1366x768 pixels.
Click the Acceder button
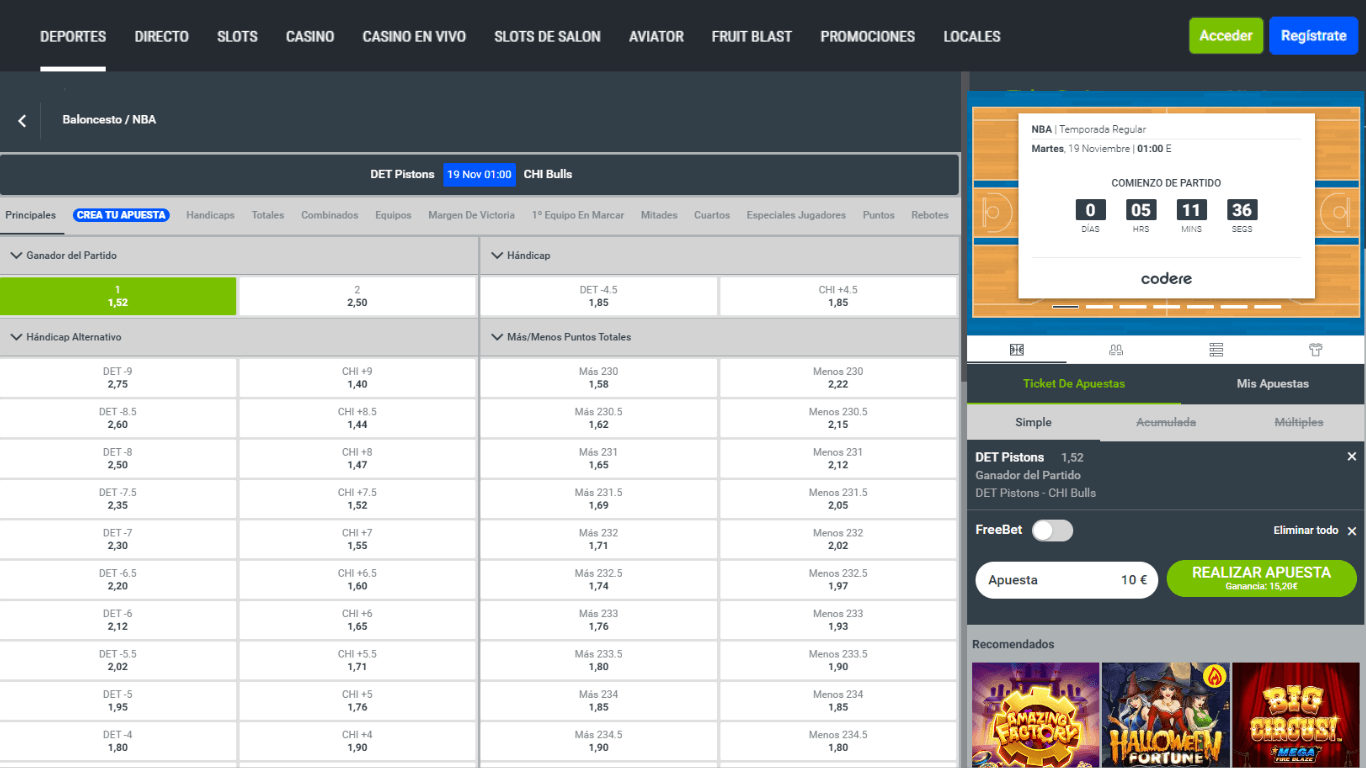click(x=1226, y=36)
